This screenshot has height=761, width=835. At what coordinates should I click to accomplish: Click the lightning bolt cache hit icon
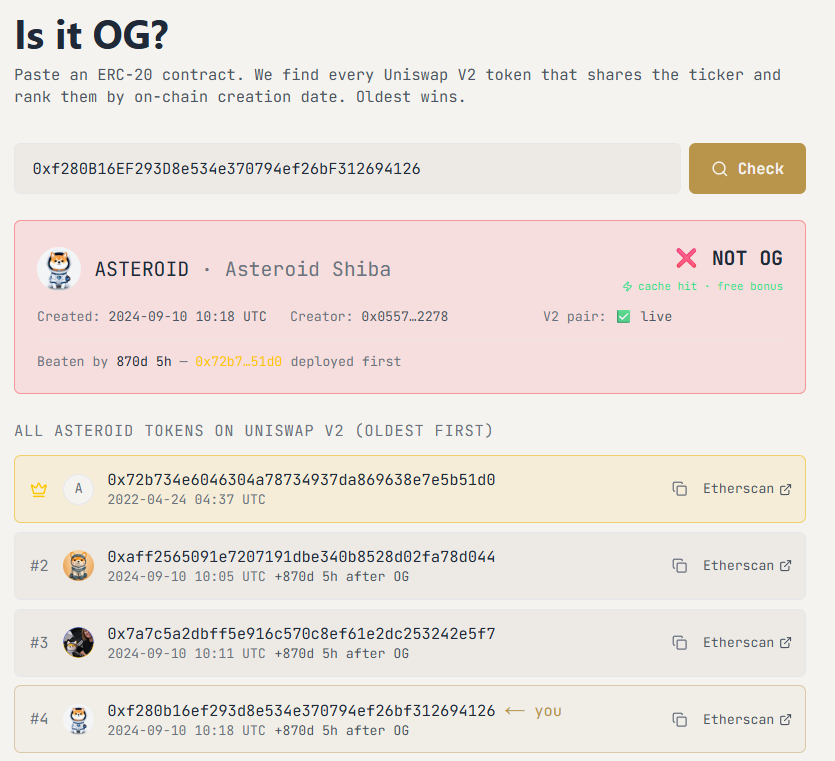pos(627,287)
